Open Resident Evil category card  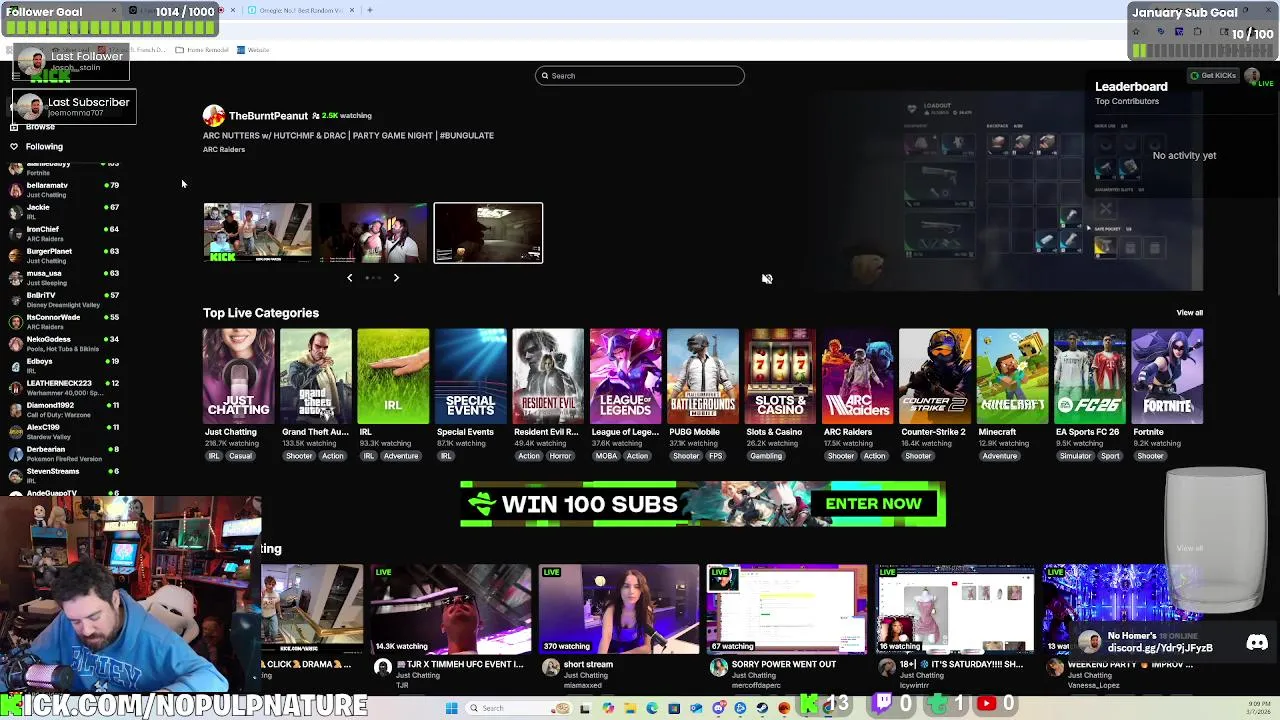548,375
